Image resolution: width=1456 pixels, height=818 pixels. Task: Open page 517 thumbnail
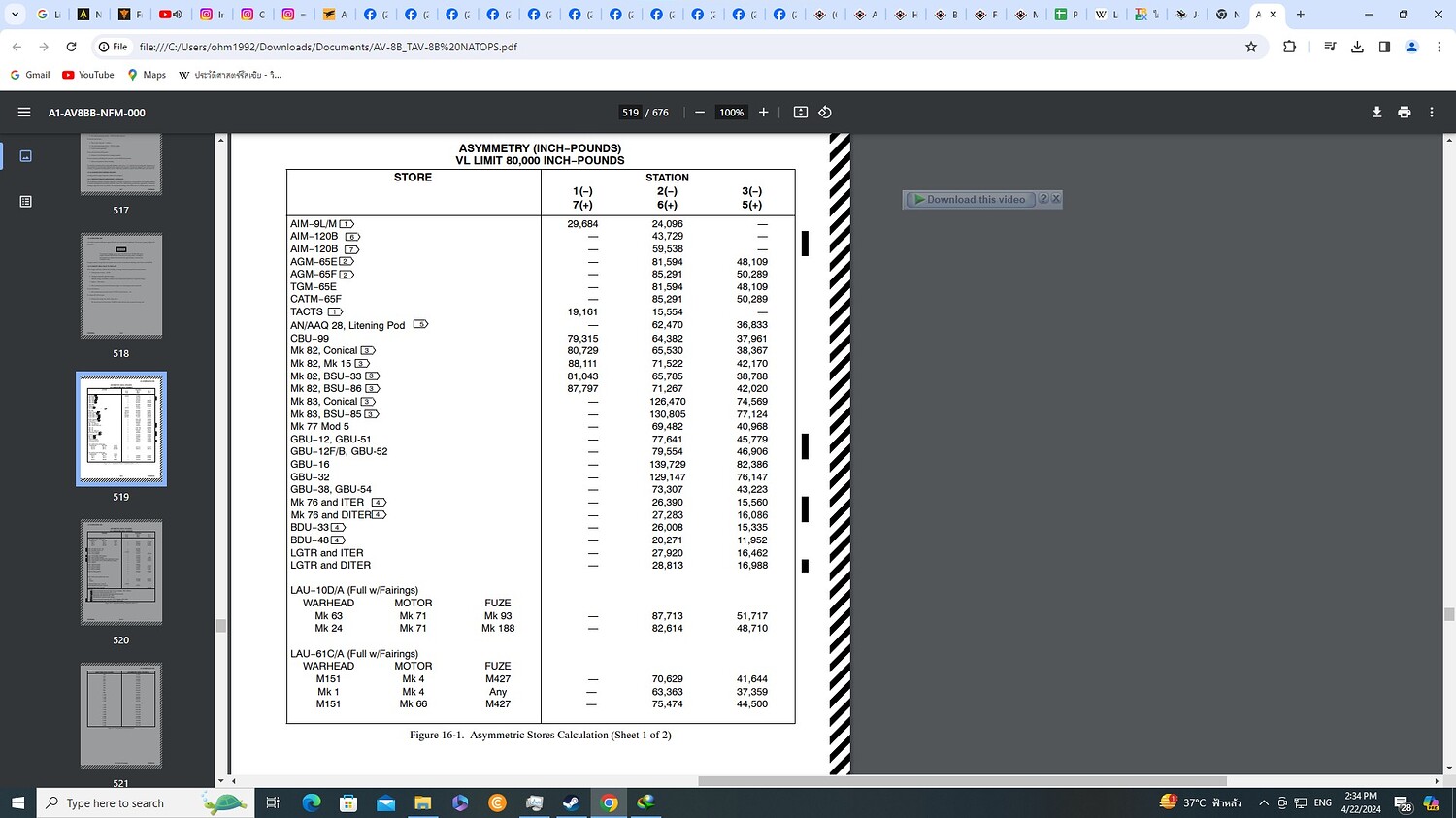point(121,163)
